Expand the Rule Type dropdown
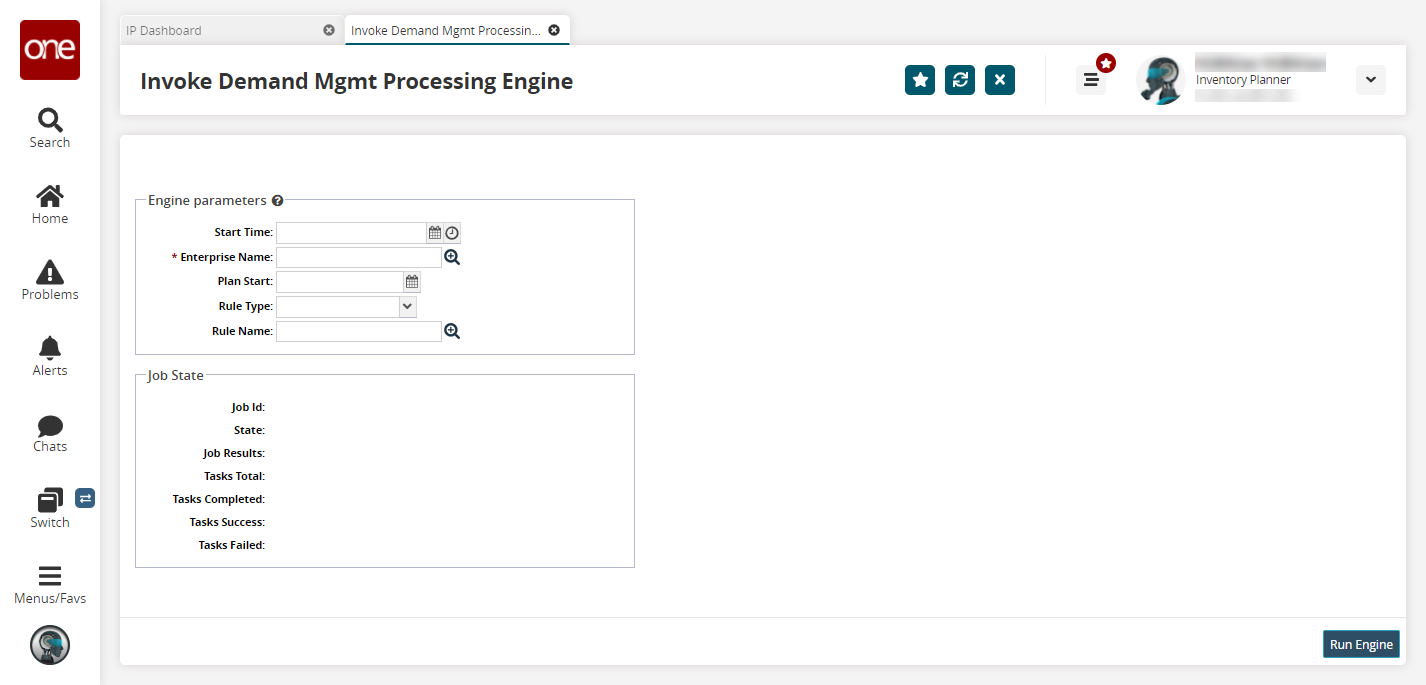The image size is (1426, 685). coord(407,307)
